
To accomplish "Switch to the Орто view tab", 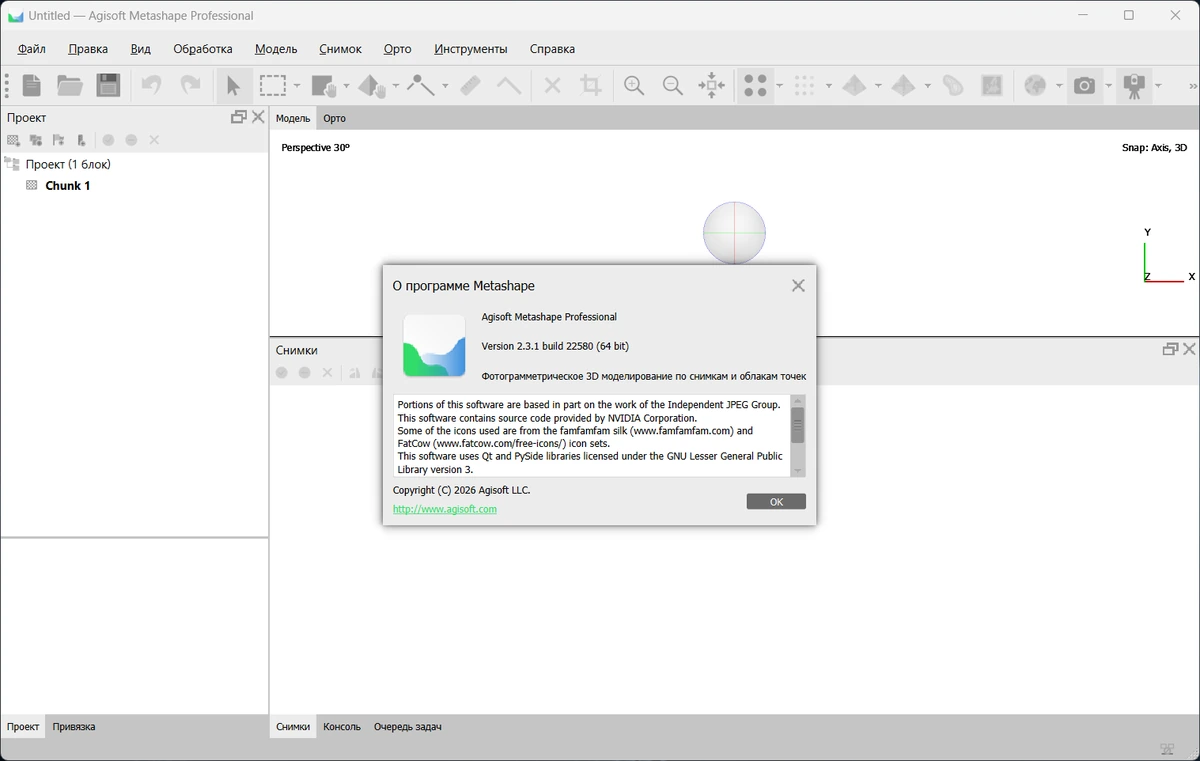I will [334, 118].
